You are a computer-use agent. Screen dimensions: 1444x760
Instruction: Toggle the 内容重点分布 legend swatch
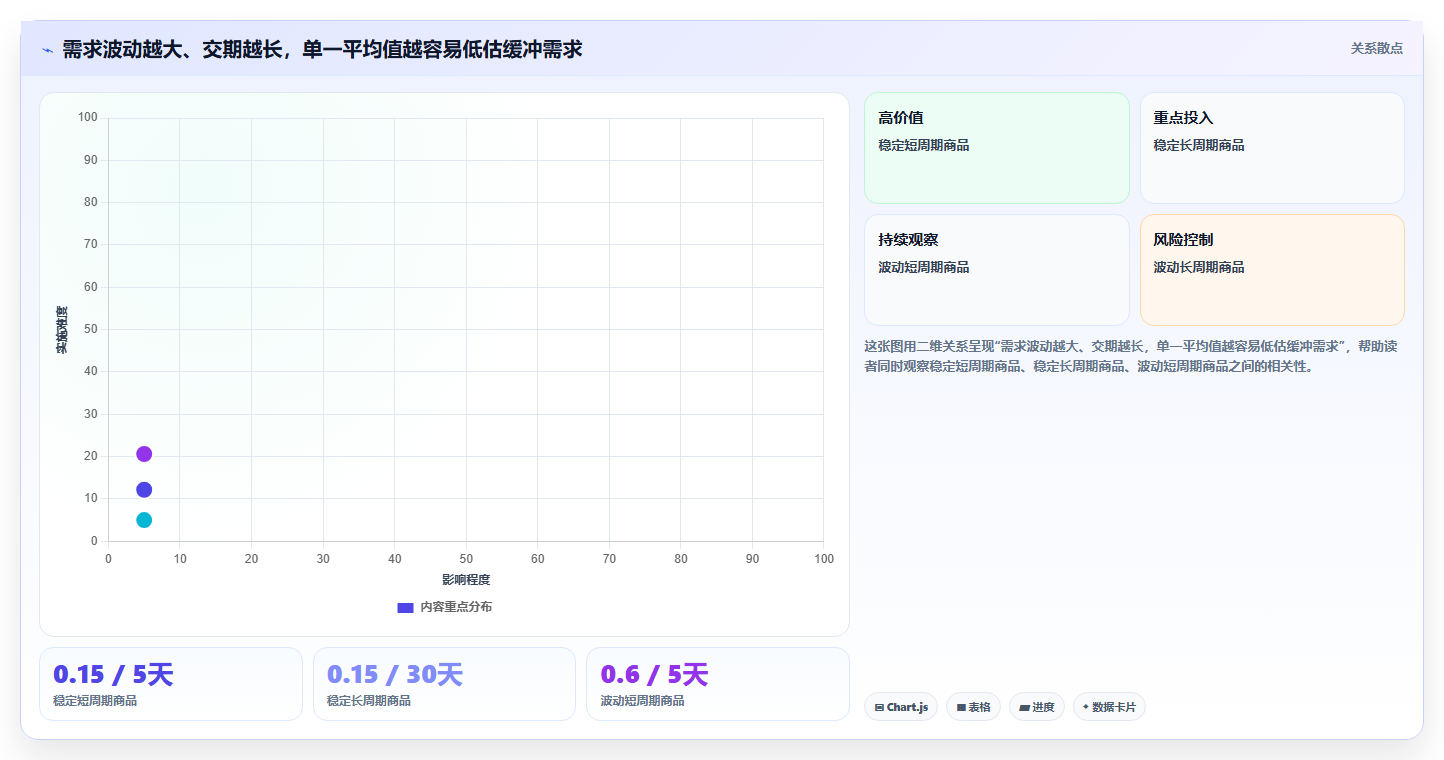[405, 607]
